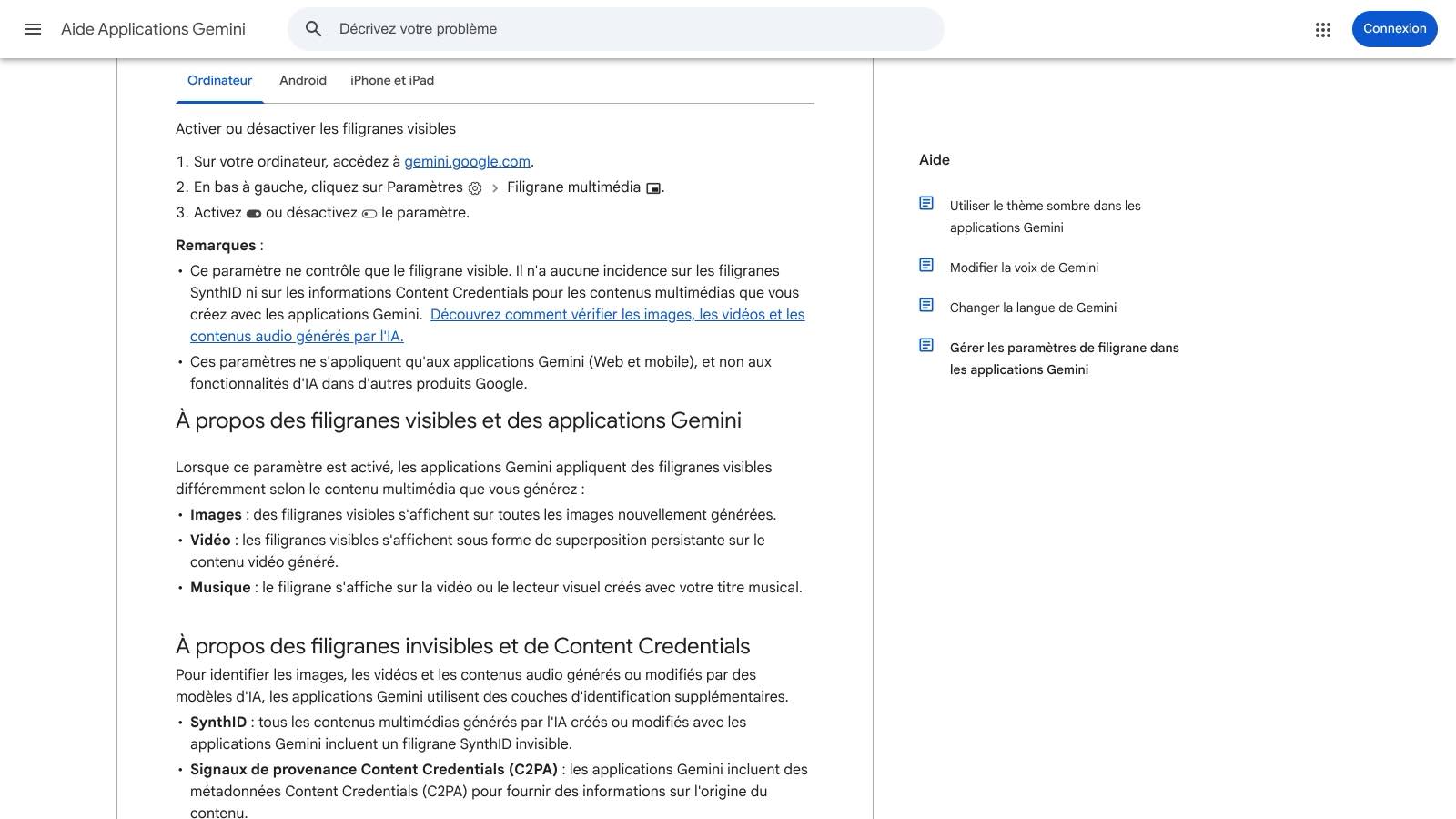The width and height of the screenshot is (1456, 819).
Task: Click article icon beside Modifier la voix
Action: pyautogui.click(x=926, y=265)
